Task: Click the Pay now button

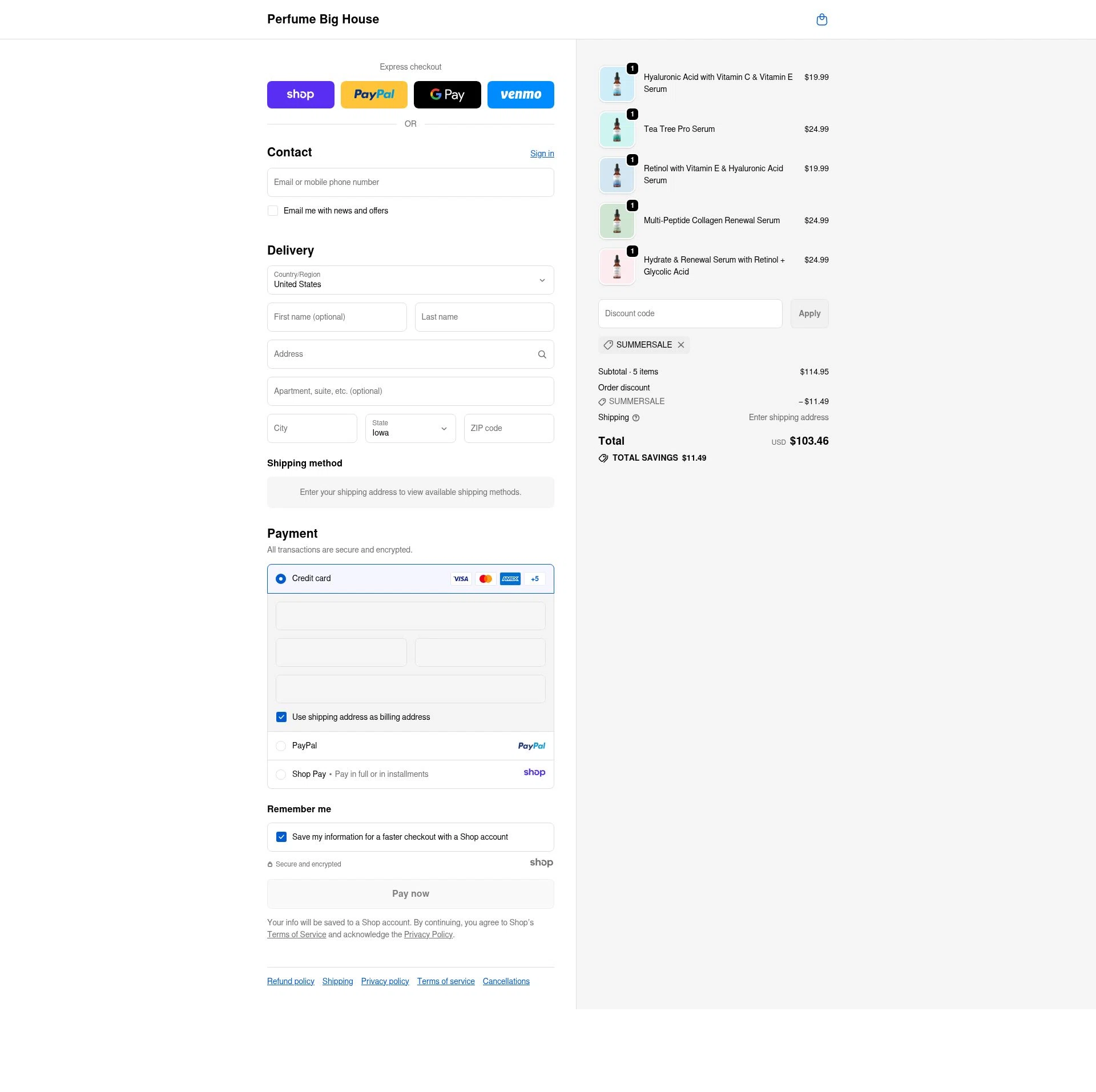Action: click(410, 893)
